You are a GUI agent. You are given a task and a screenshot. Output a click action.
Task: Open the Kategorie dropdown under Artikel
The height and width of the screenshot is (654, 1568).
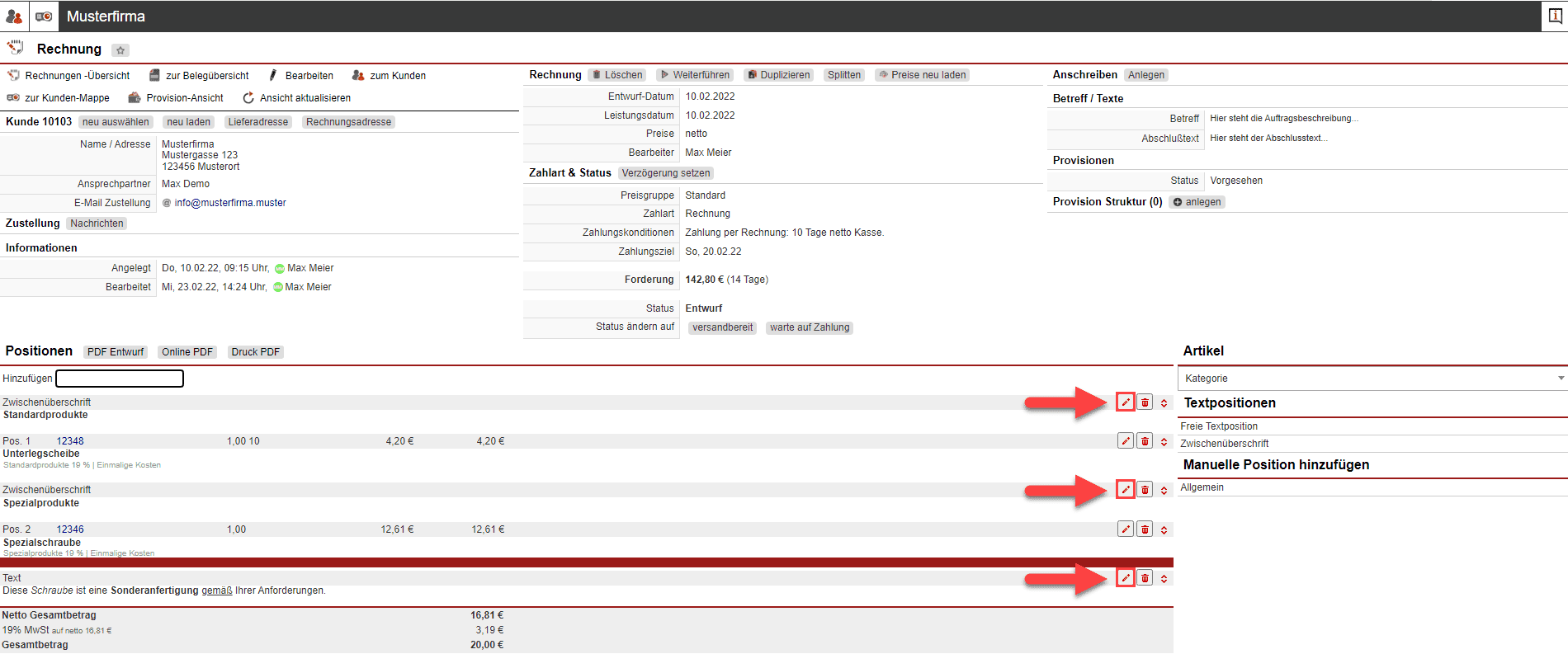[1372, 379]
